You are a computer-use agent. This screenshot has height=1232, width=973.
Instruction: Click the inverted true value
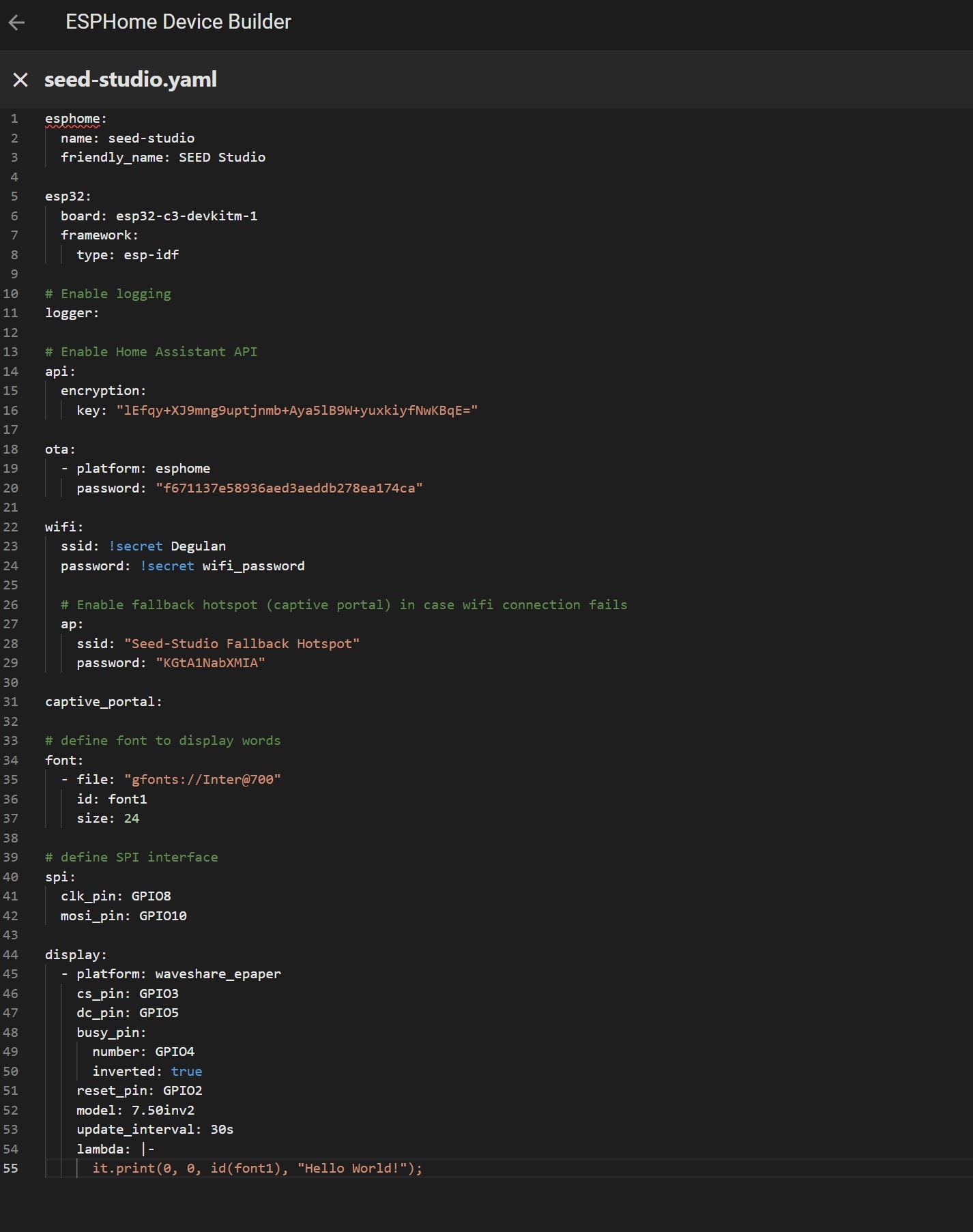pos(186,1072)
